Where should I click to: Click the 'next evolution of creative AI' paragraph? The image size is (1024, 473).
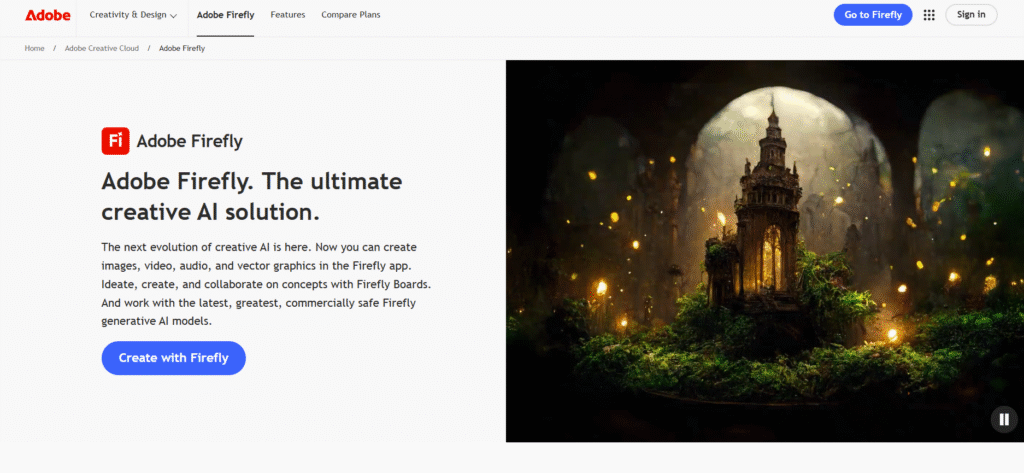(266, 284)
